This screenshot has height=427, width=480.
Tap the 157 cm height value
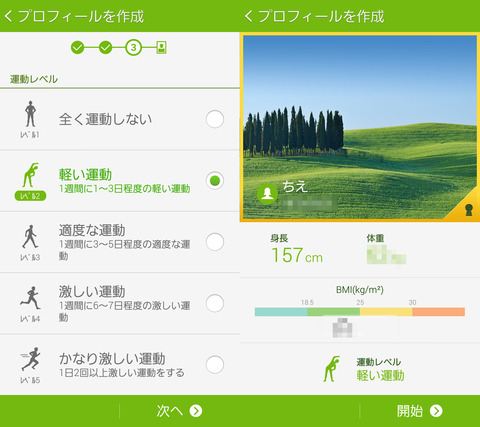click(x=297, y=256)
